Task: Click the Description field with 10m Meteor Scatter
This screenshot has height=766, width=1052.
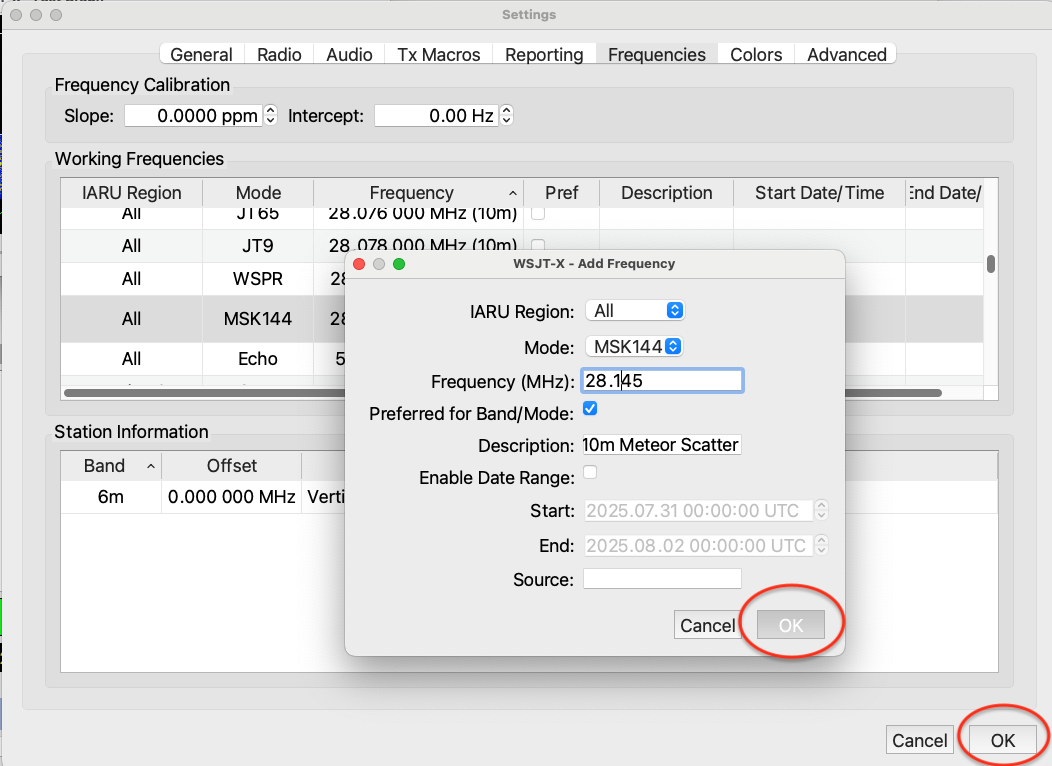Action: coord(662,445)
